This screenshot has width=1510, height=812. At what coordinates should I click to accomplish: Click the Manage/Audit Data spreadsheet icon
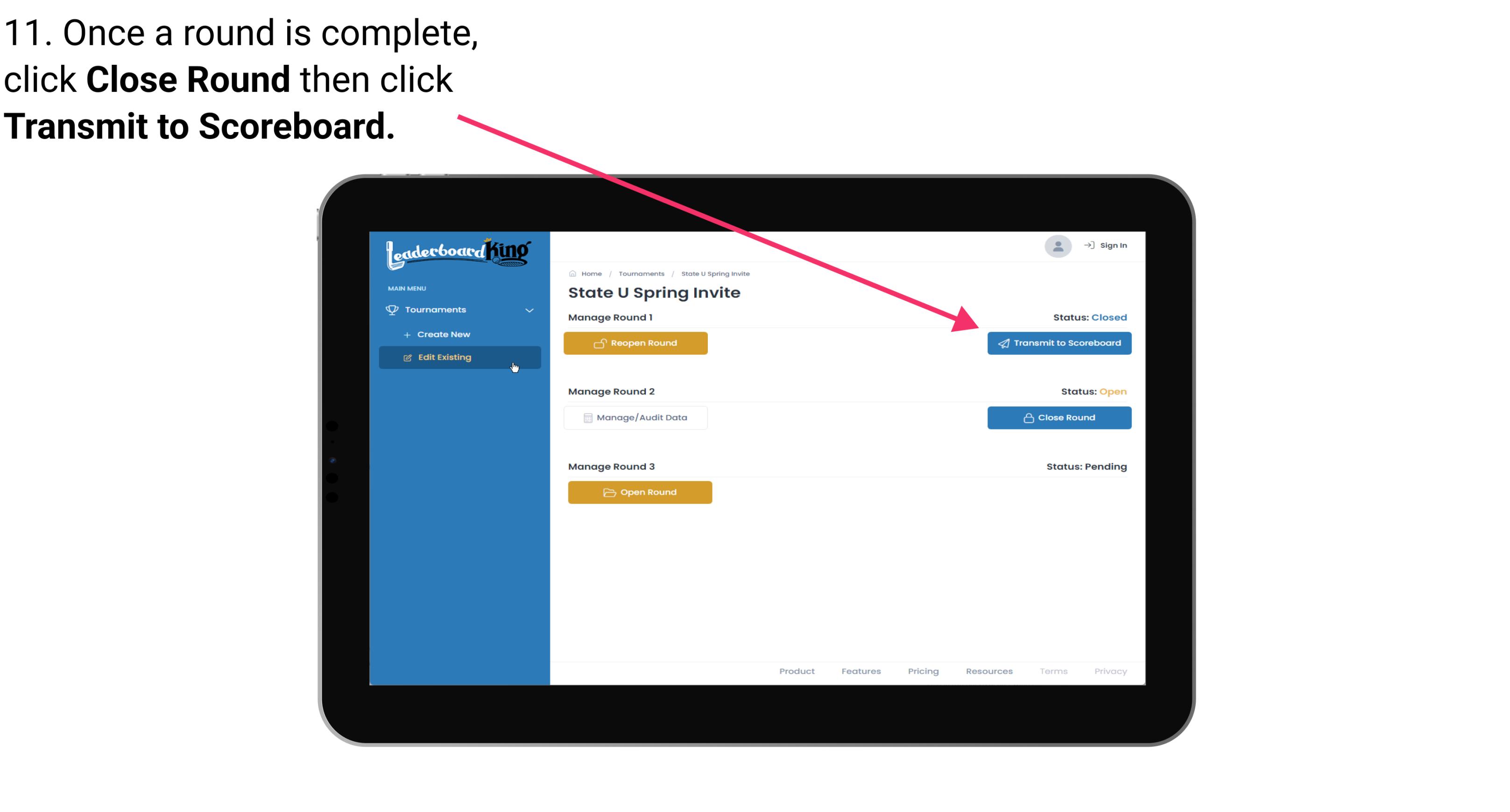tap(586, 417)
